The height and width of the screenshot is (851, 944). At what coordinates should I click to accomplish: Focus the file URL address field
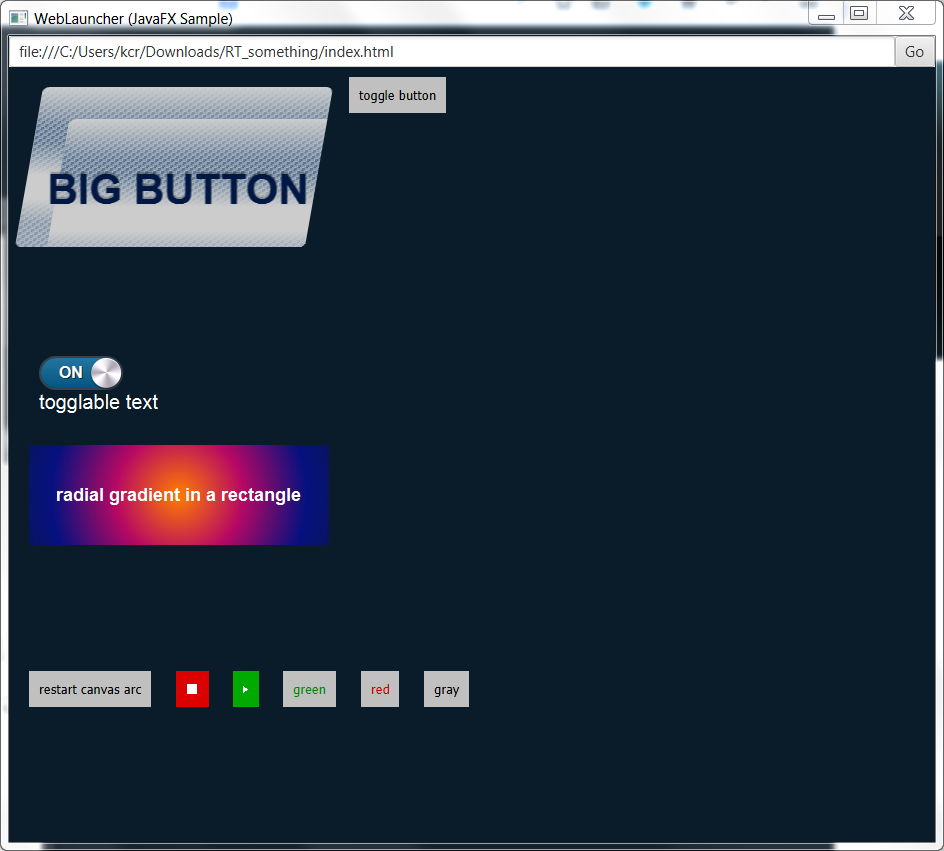(x=450, y=52)
